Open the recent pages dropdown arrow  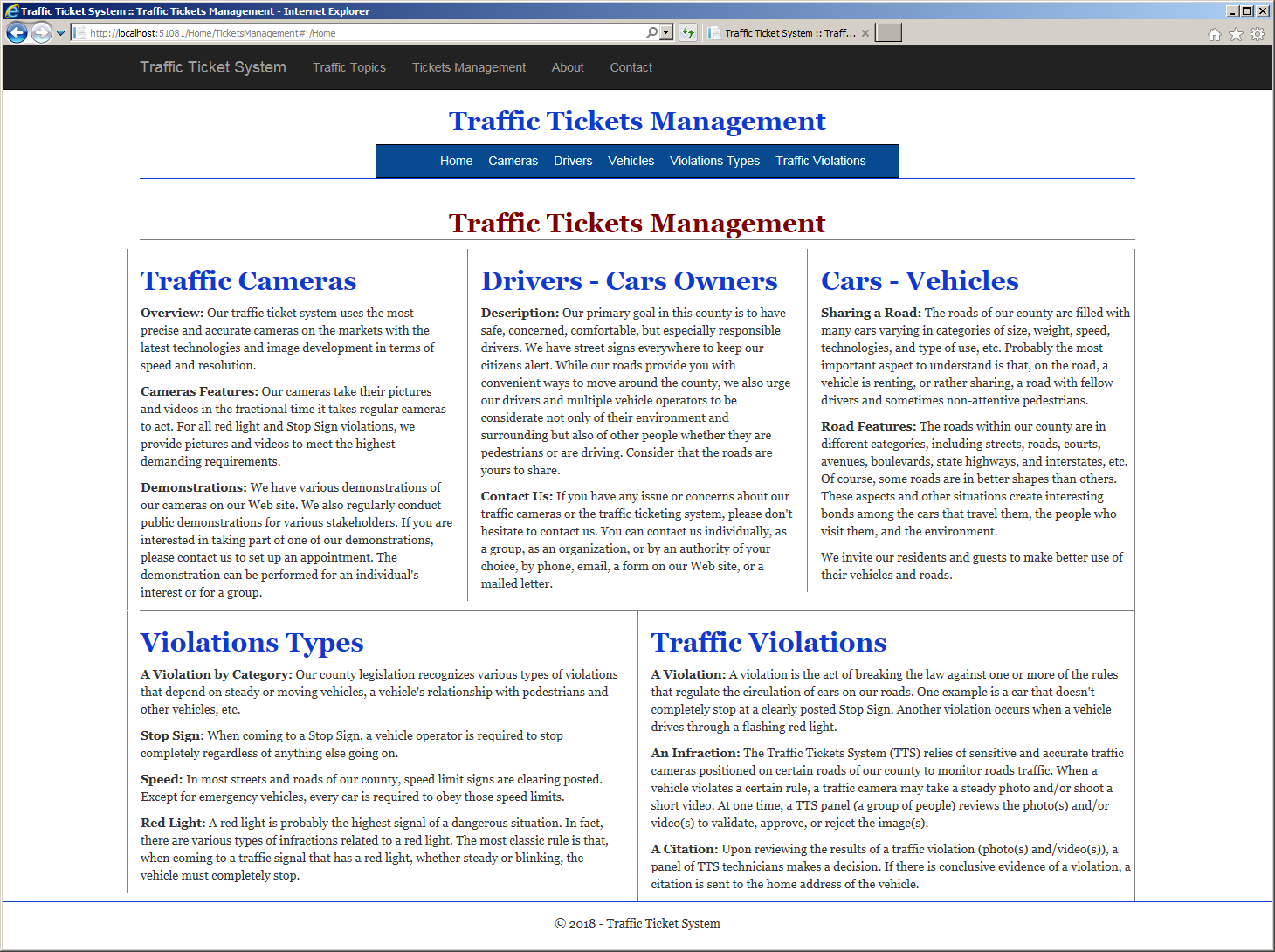tap(60, 33)
